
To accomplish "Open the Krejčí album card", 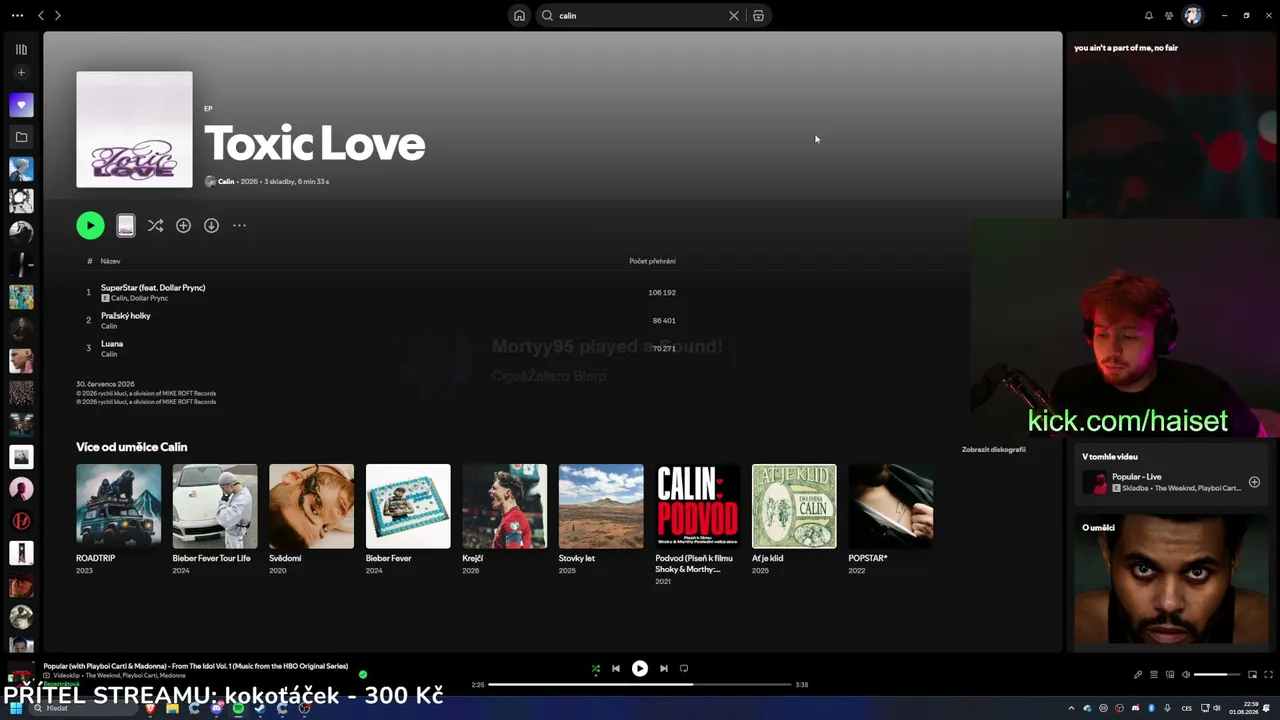I will click(504, 519).
